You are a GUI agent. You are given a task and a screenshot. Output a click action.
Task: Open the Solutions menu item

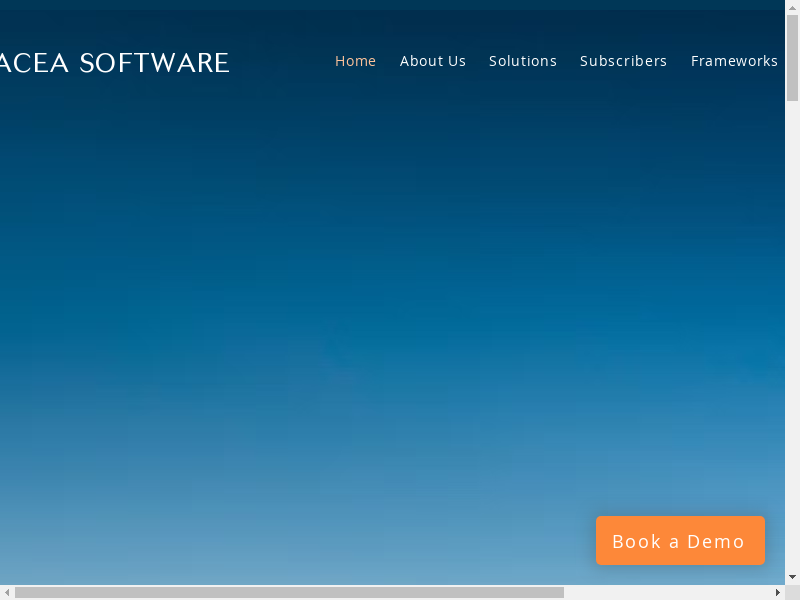[x=522, y=61]
